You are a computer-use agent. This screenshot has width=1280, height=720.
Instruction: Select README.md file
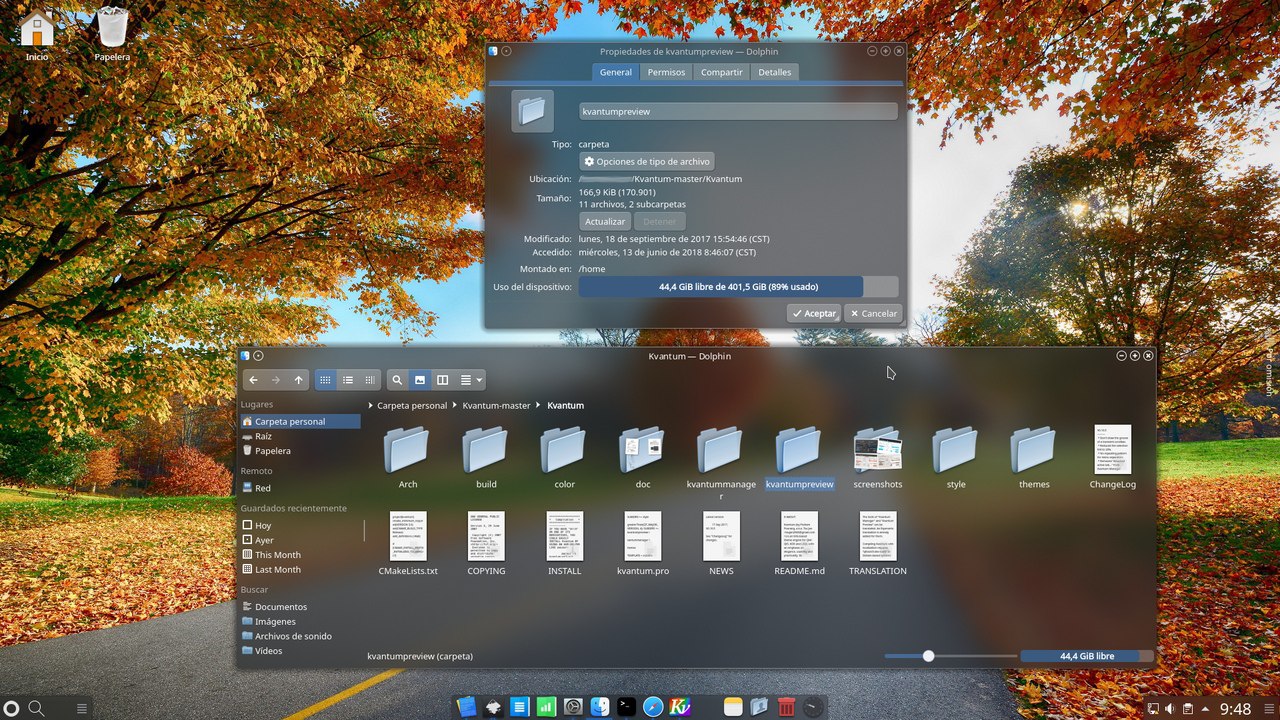799,544
